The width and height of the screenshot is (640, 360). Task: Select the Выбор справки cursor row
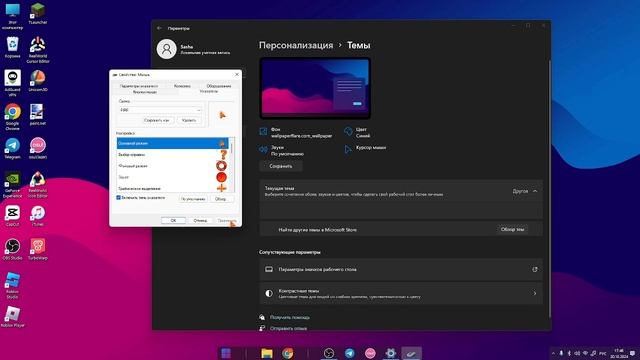[x=172, y=155]
